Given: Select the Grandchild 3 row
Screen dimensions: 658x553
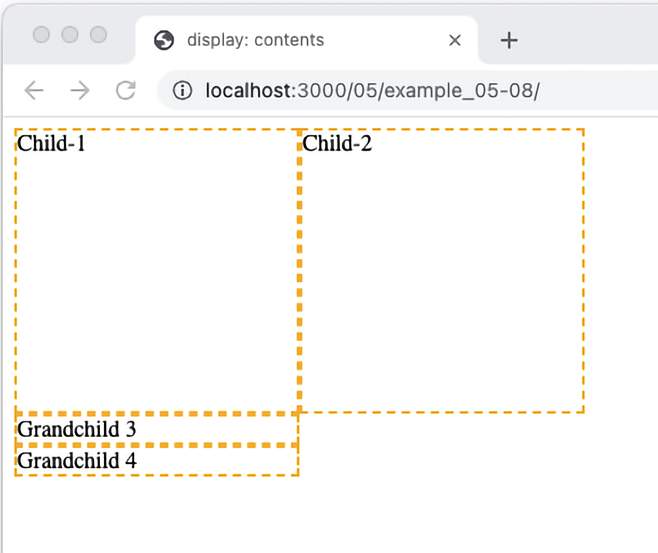Looking at the screenshot, I should click(x=77, y=430).
